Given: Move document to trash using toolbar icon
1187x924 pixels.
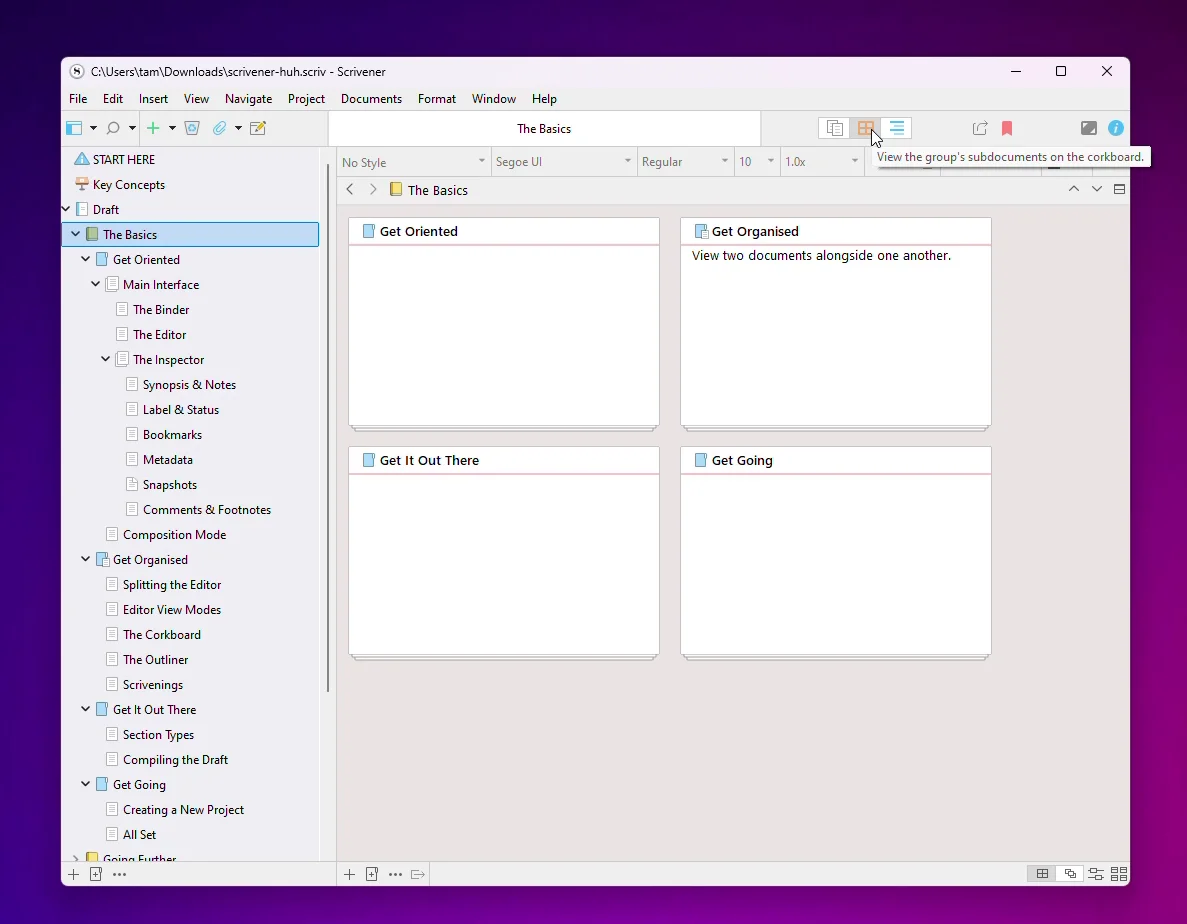Looking at the screenshot, I should (x=193, y=128).
